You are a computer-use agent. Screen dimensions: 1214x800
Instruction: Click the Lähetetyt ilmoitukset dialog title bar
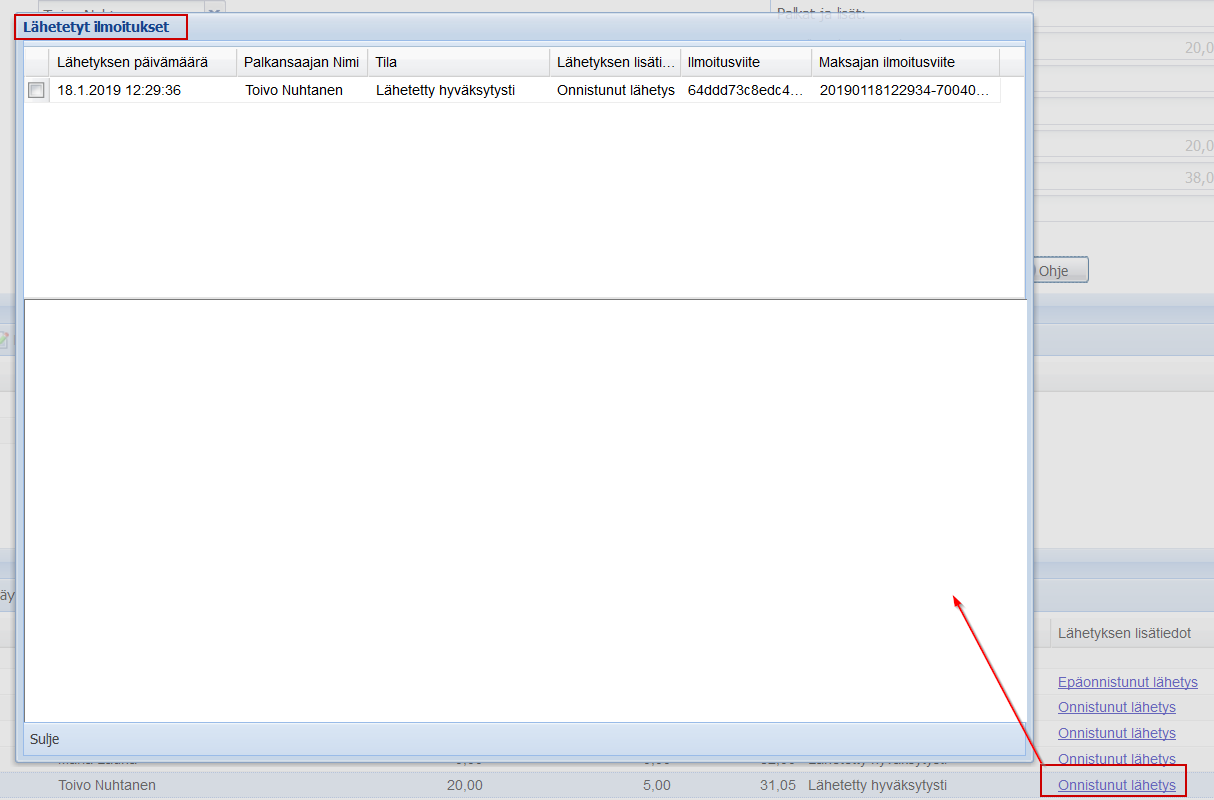point(600,27)
